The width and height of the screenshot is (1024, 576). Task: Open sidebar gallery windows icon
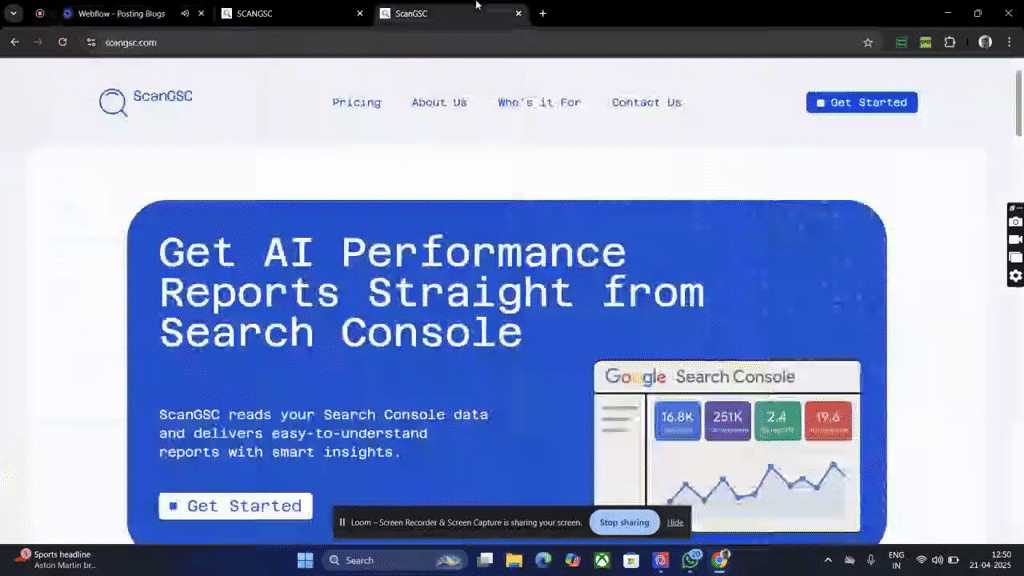point(1016,258)
